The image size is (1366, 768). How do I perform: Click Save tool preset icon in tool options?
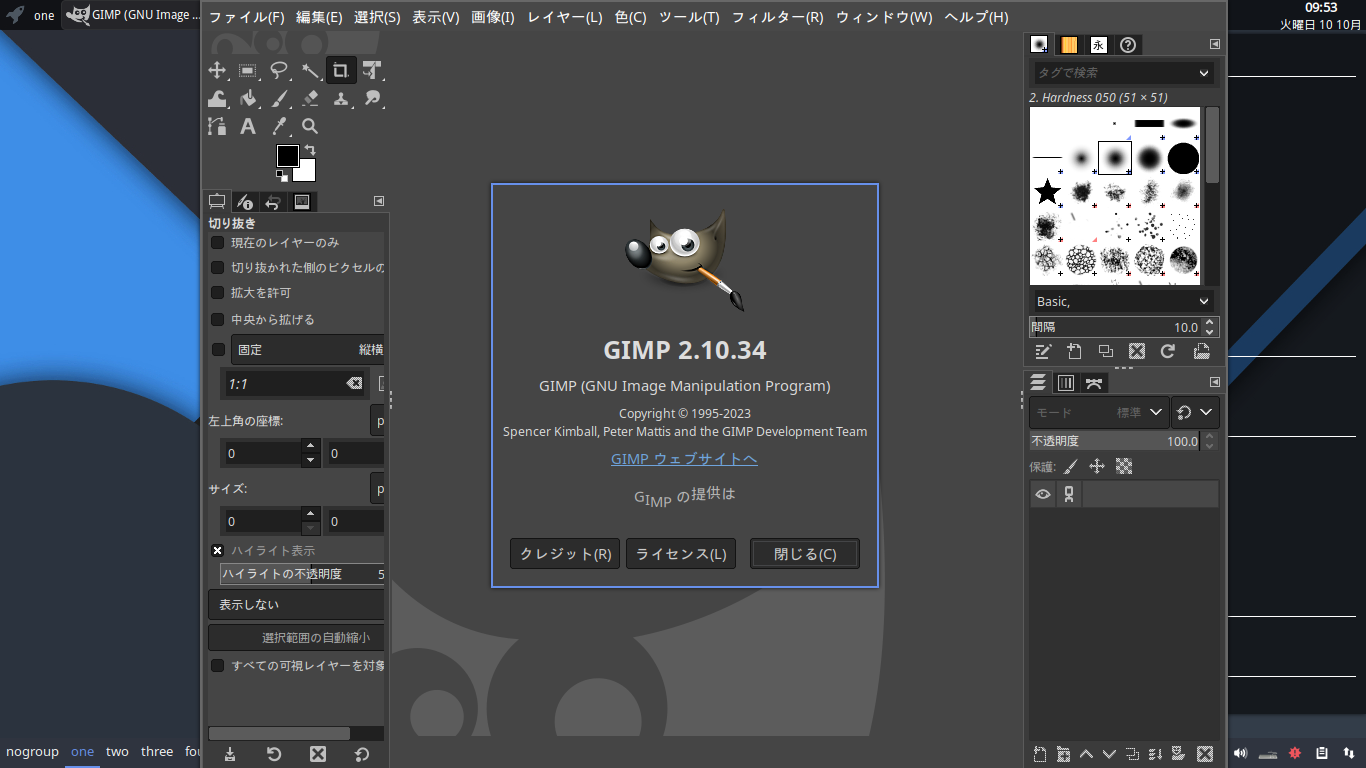click(x=230, y=754)
